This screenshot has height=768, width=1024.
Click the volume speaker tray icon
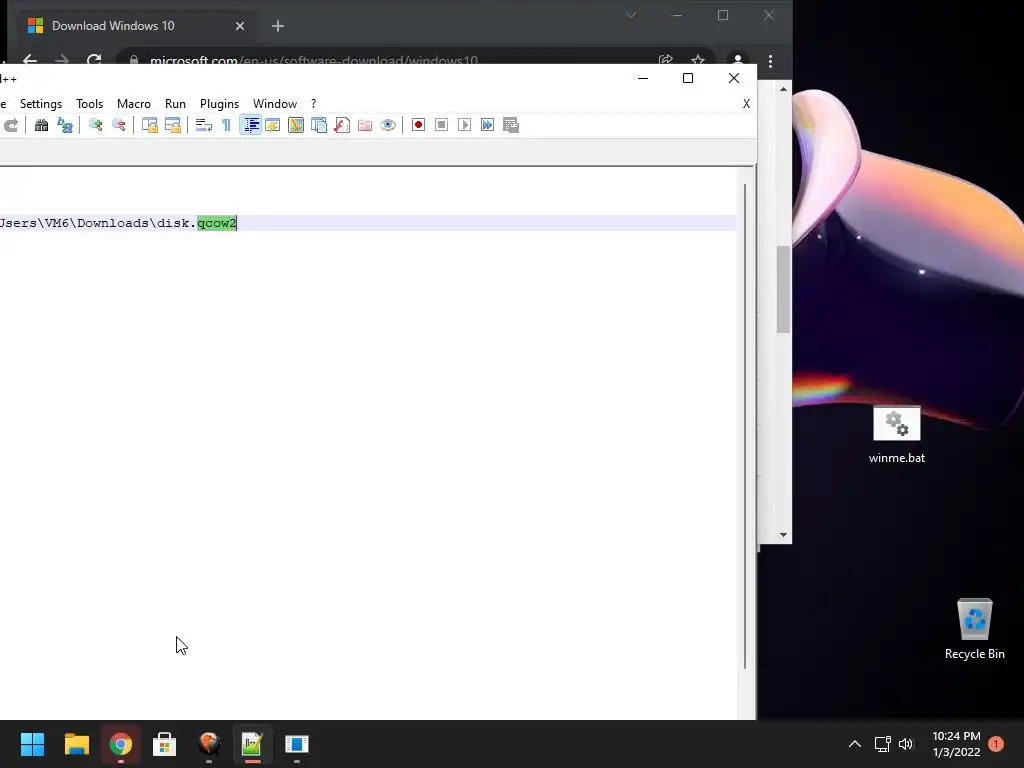[x=906, y=744]
